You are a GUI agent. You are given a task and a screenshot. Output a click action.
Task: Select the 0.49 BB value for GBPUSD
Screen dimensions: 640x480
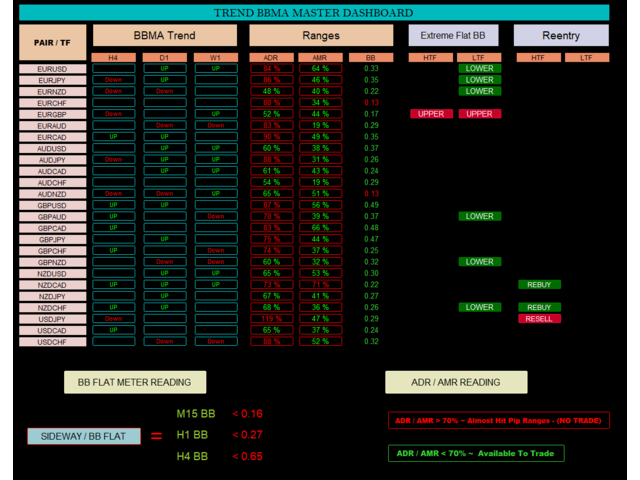coord(371,205)
